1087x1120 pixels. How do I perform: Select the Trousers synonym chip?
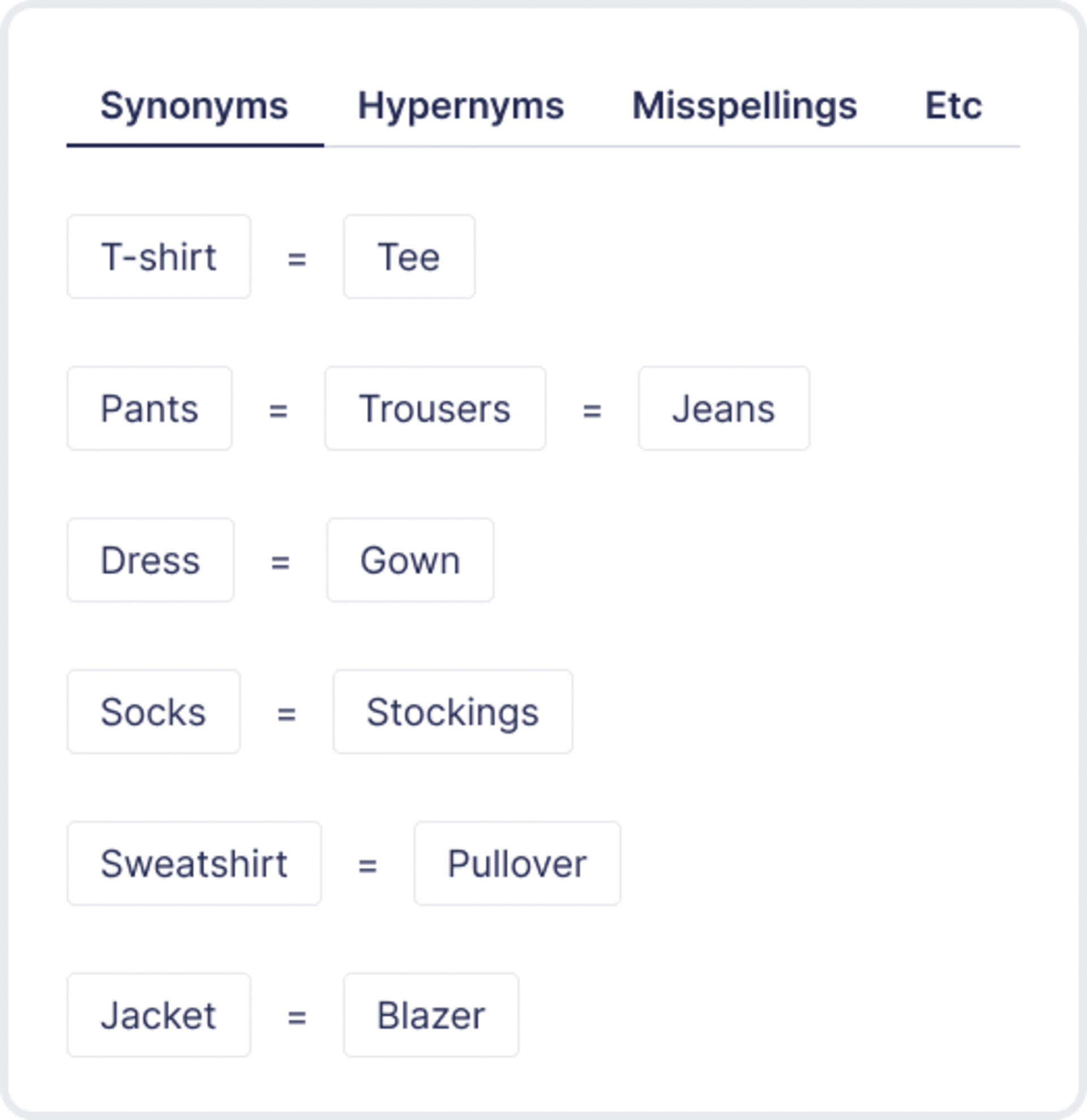435,409
